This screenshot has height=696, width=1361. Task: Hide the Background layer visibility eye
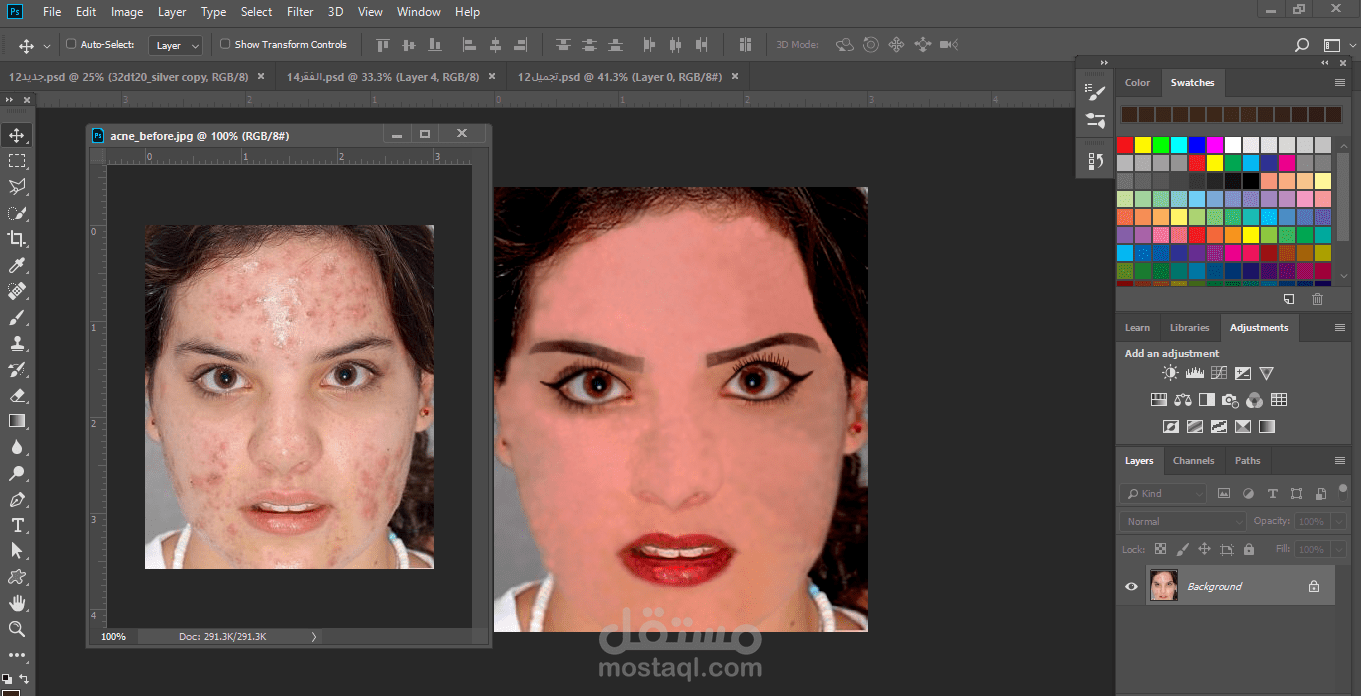click(x=1131, y=587)
